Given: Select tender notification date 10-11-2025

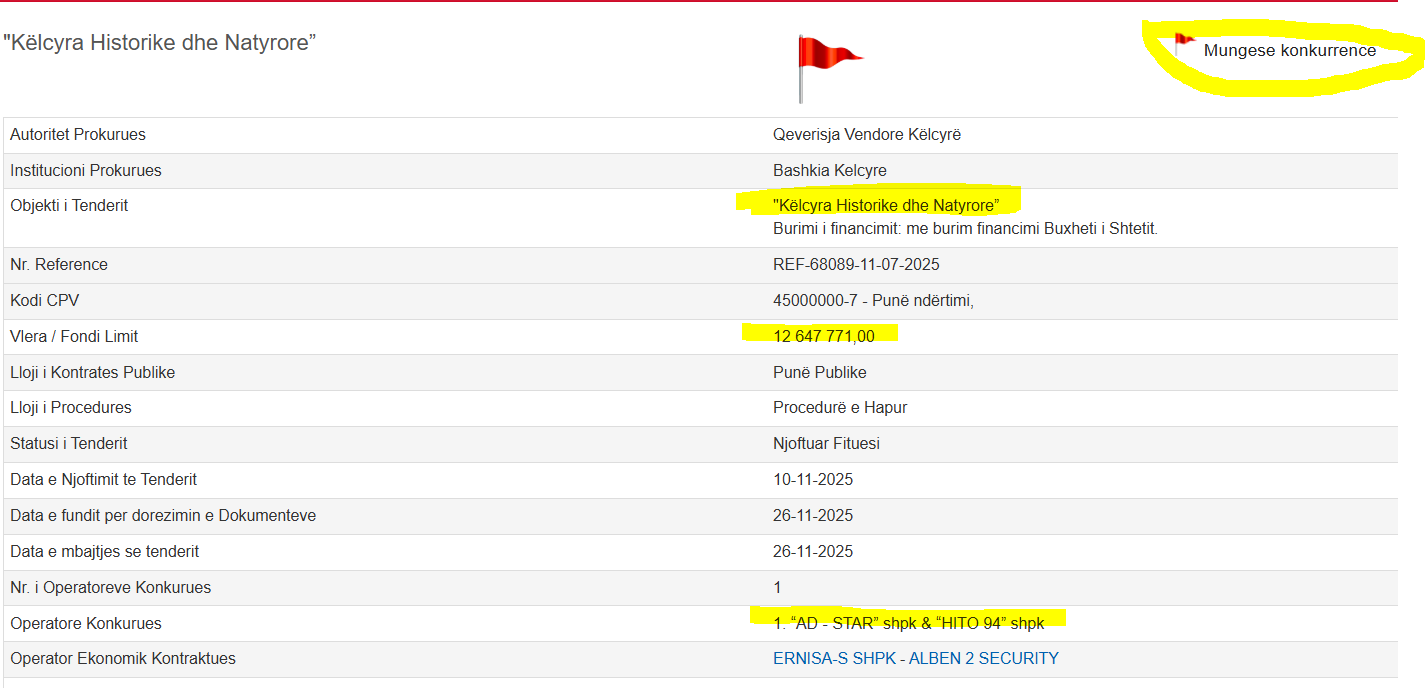Looking at the screenshot, I should click(812, 480).
